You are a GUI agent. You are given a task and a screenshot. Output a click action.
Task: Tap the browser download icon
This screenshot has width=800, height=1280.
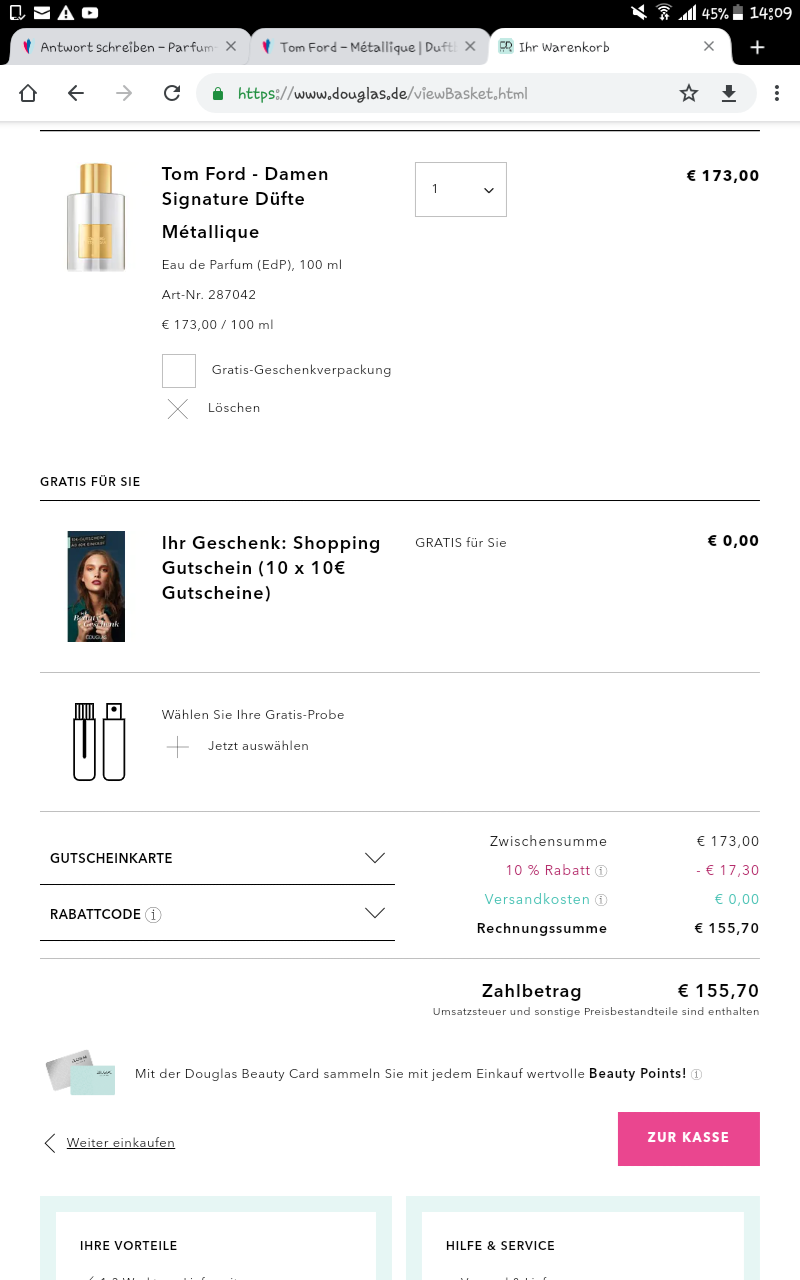click(729, 93)
